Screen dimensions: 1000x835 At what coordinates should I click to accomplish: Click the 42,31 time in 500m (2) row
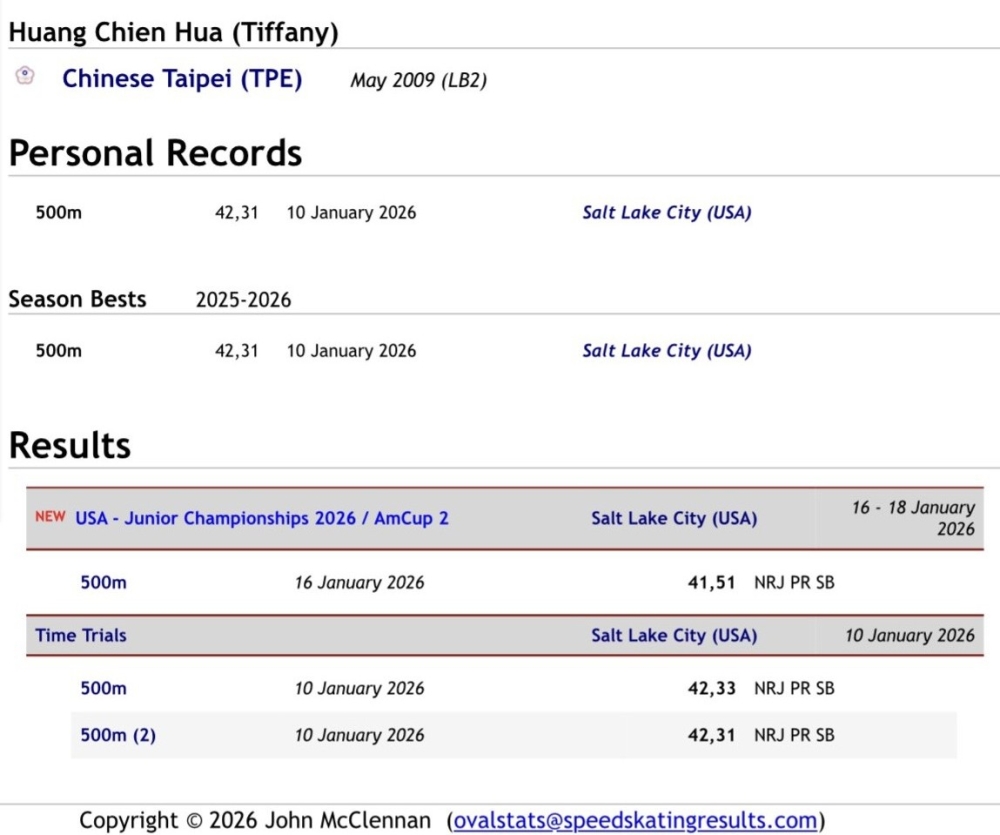click(x=711, y=735)
